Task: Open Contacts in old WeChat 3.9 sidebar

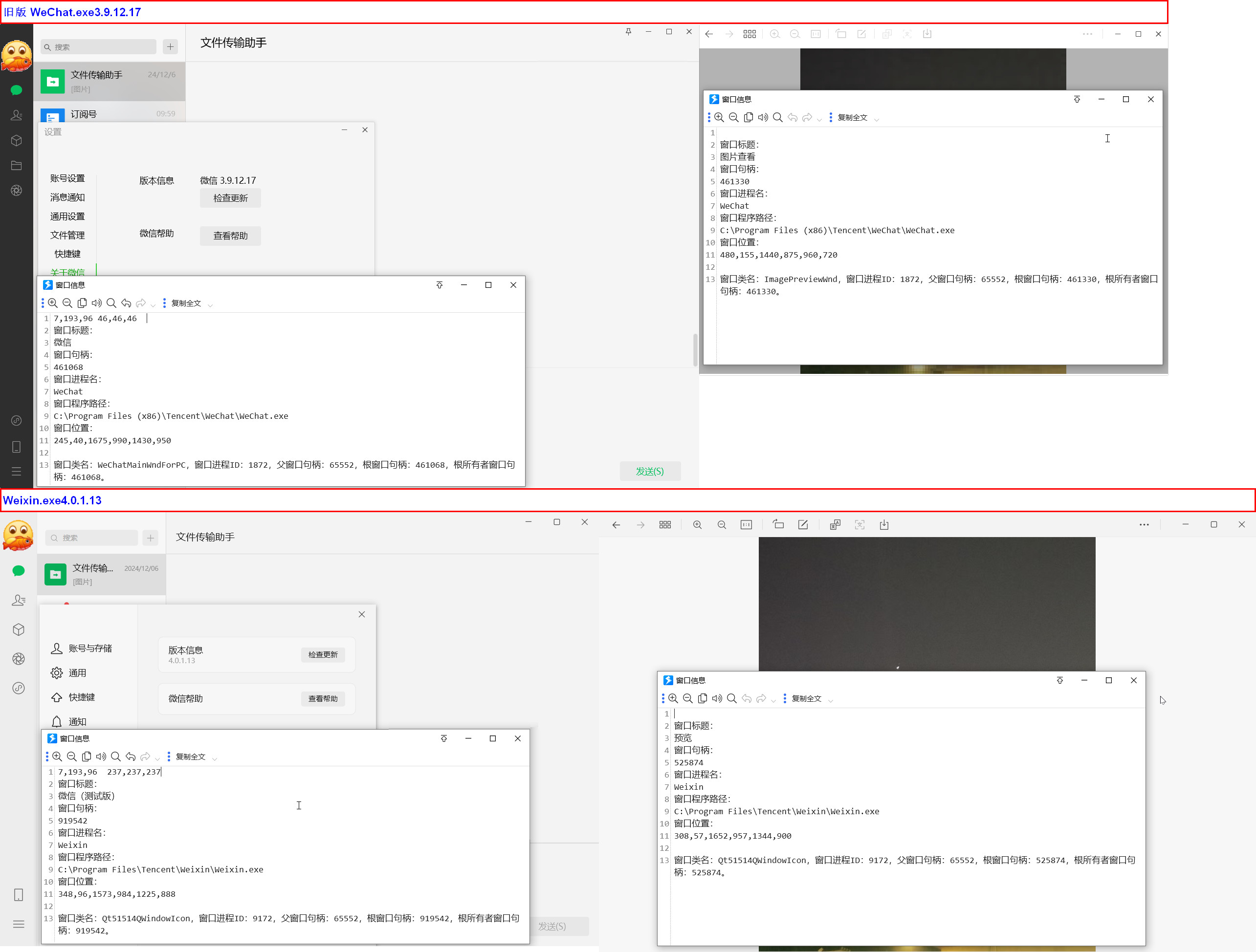Action: (x=17, y=115)
